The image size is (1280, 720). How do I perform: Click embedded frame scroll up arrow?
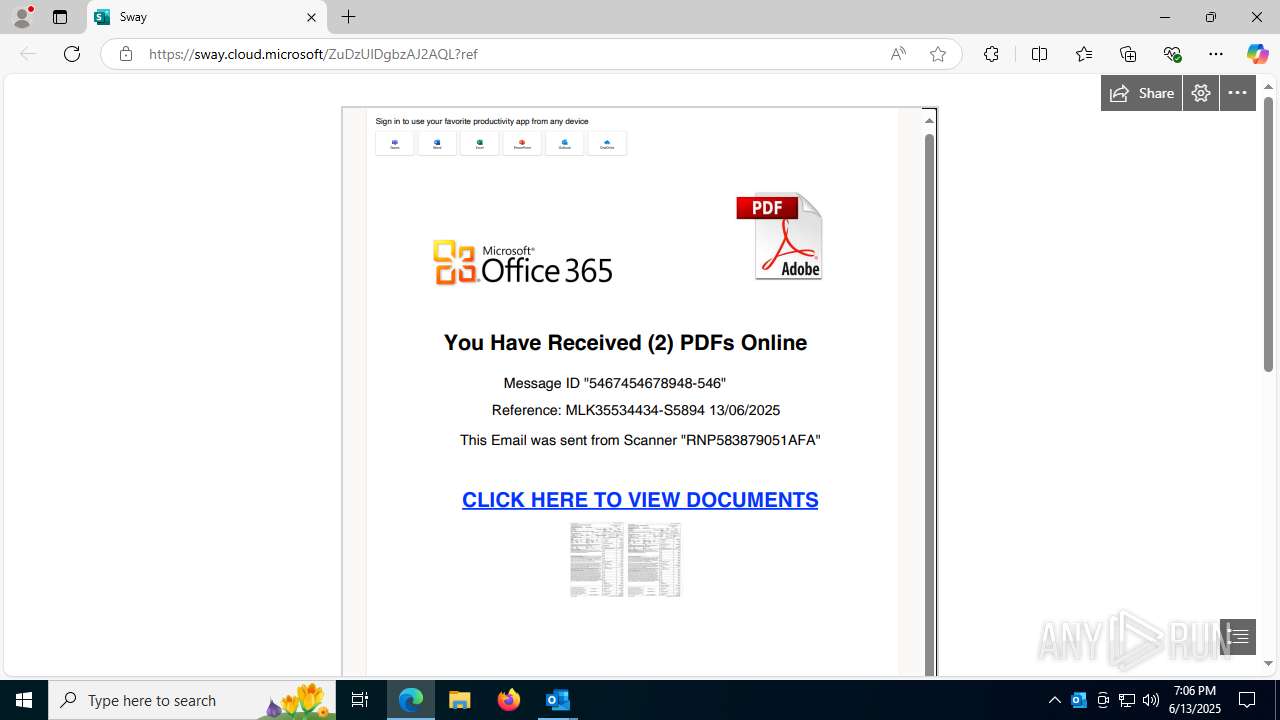929,120
